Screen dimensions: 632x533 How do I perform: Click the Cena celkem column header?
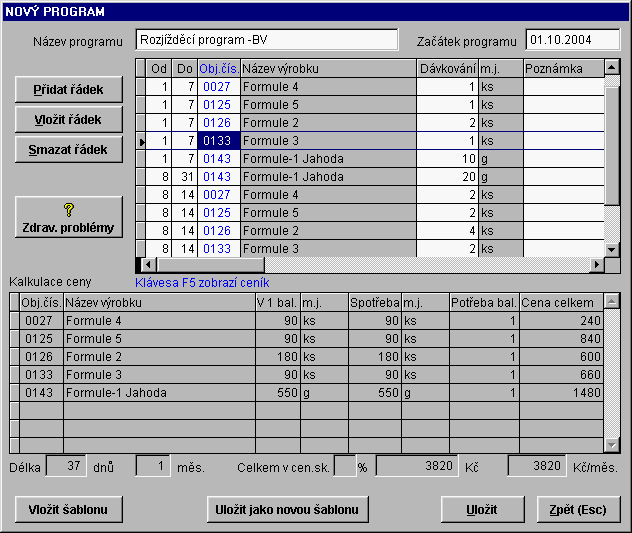561,302
